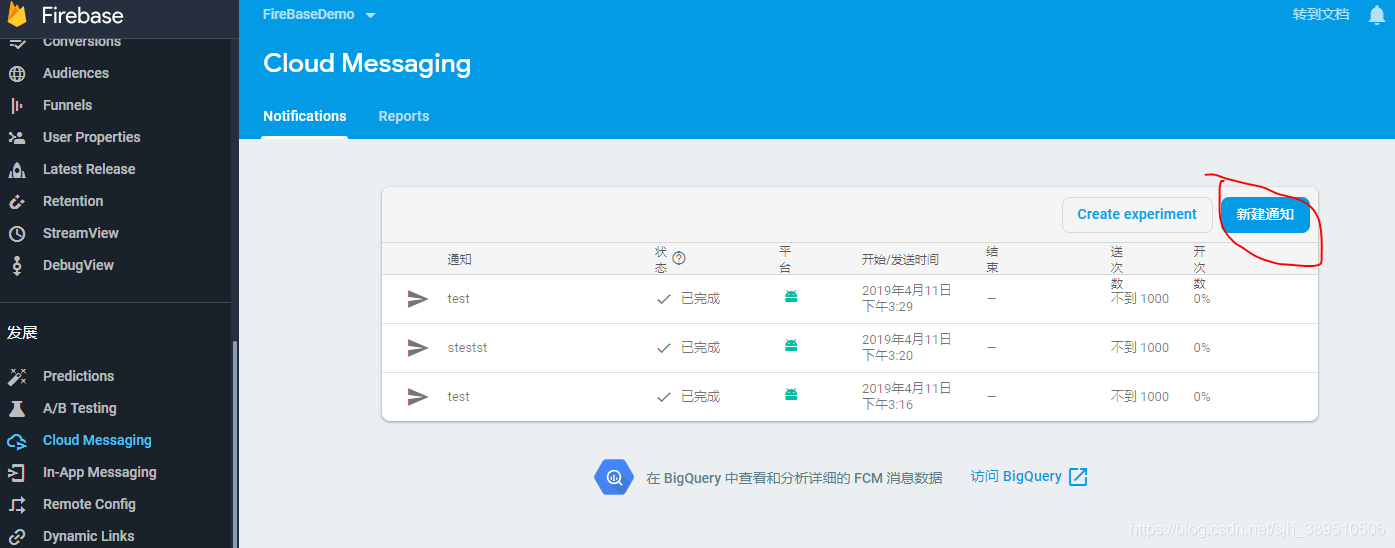Click the Retention magnet icon

point(17,201)
